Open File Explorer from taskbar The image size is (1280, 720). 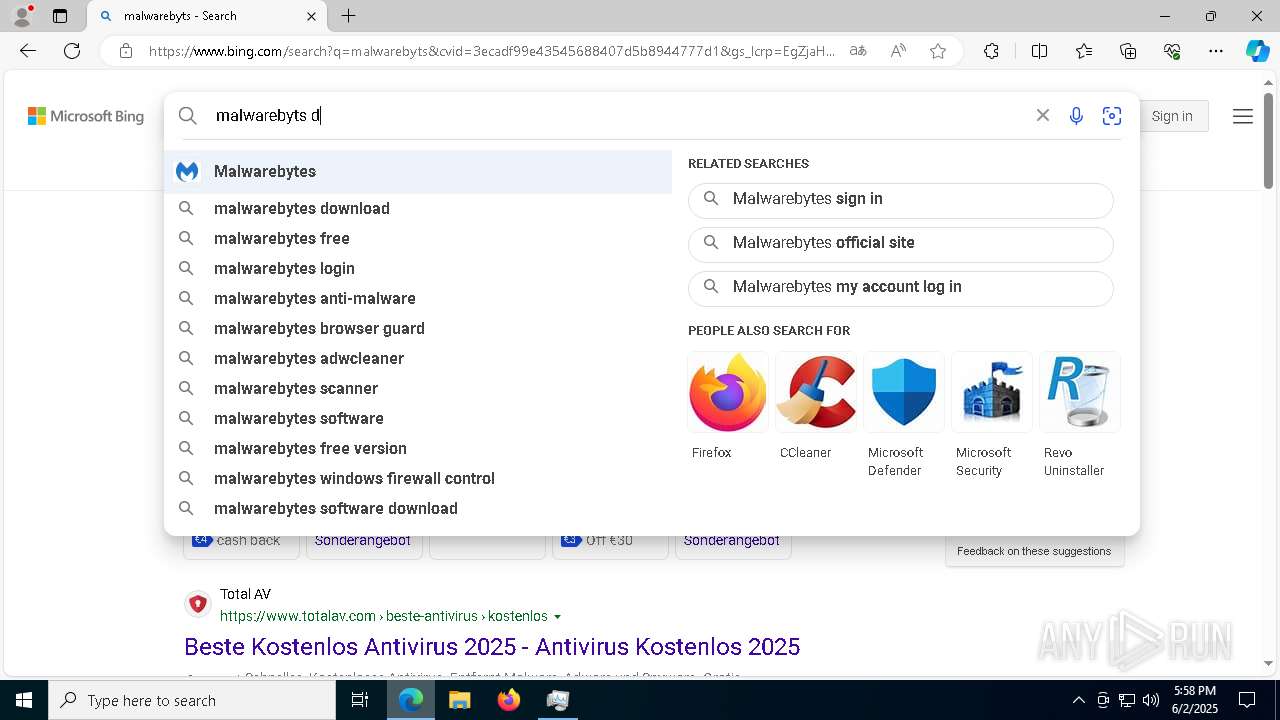460,700
